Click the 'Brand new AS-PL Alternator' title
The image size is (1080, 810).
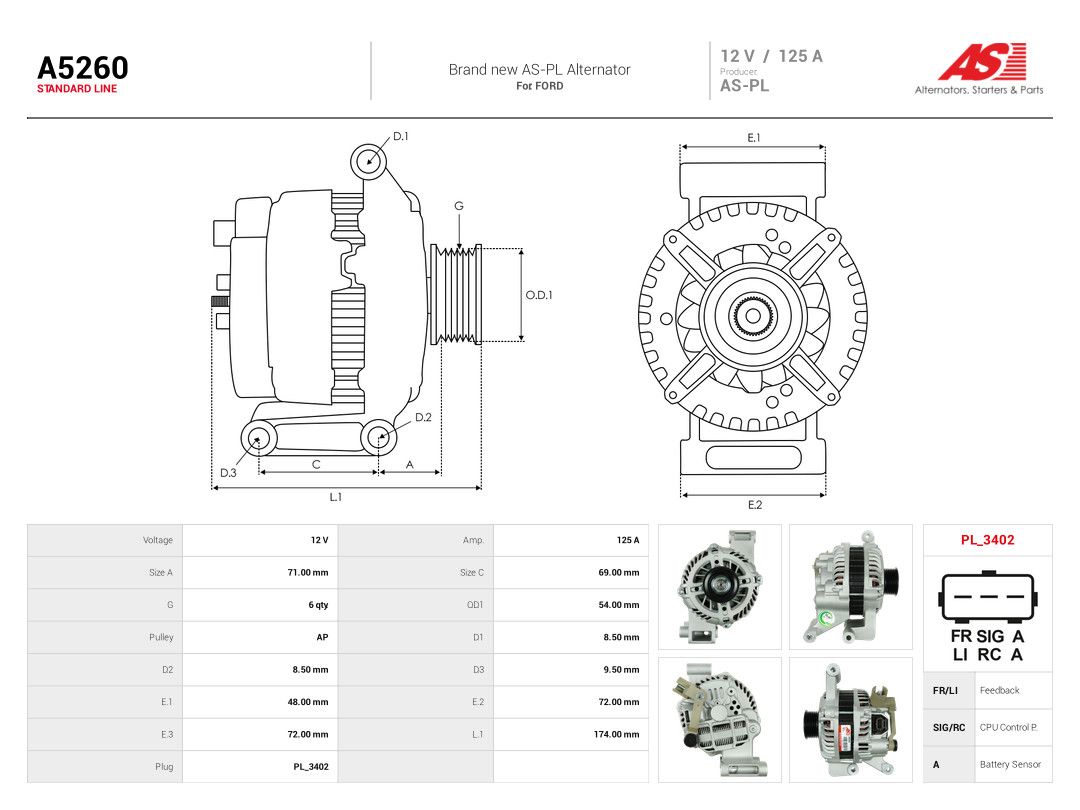click(539, 70)
